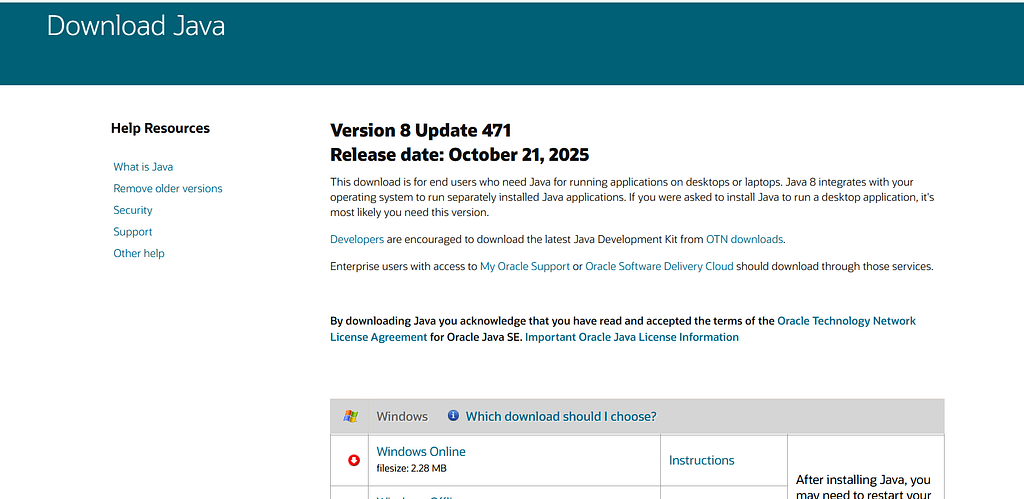Open Remove older versions link

(x=168, y=188)
